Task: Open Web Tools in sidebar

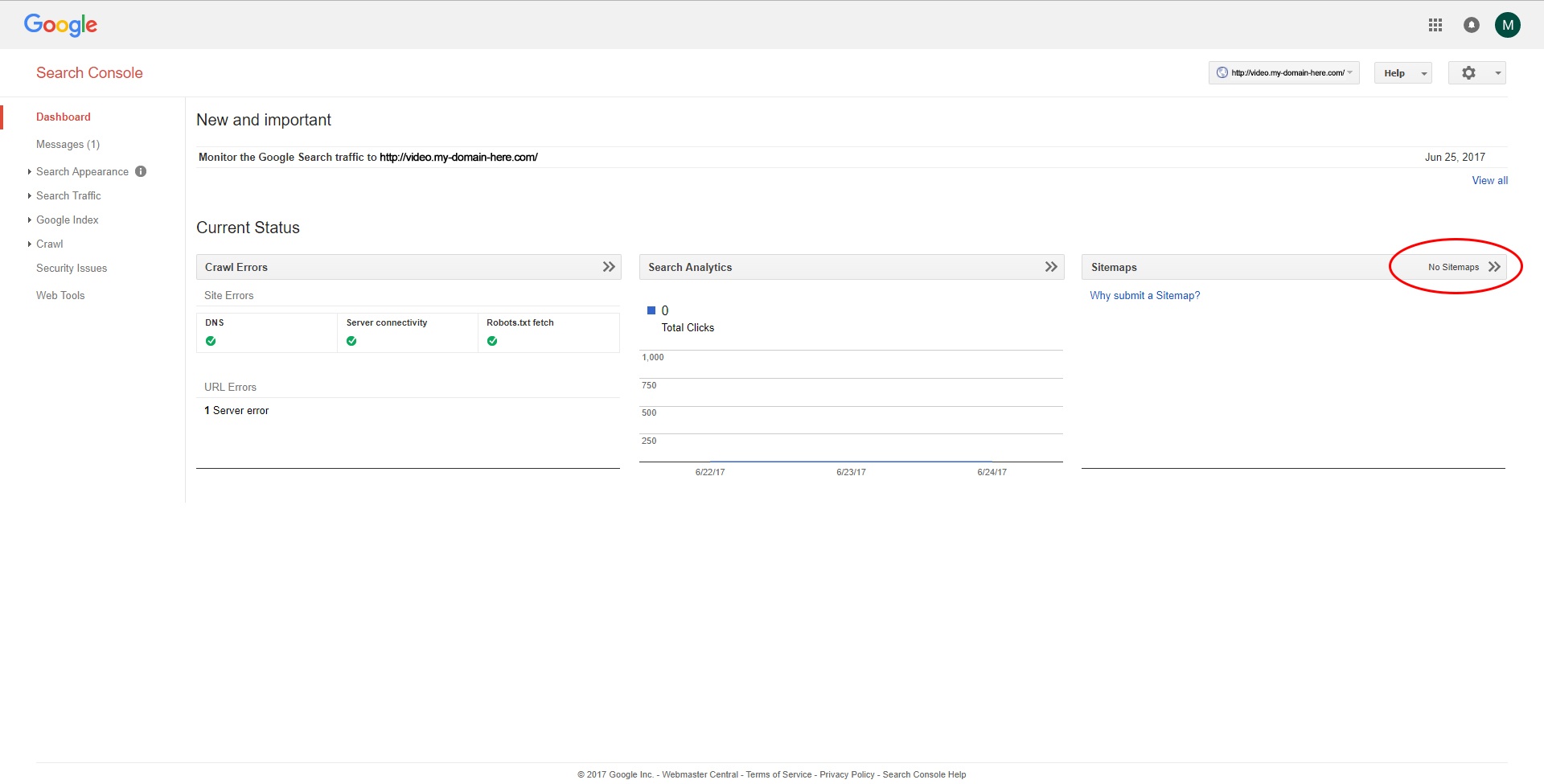Action: (60, 295)
